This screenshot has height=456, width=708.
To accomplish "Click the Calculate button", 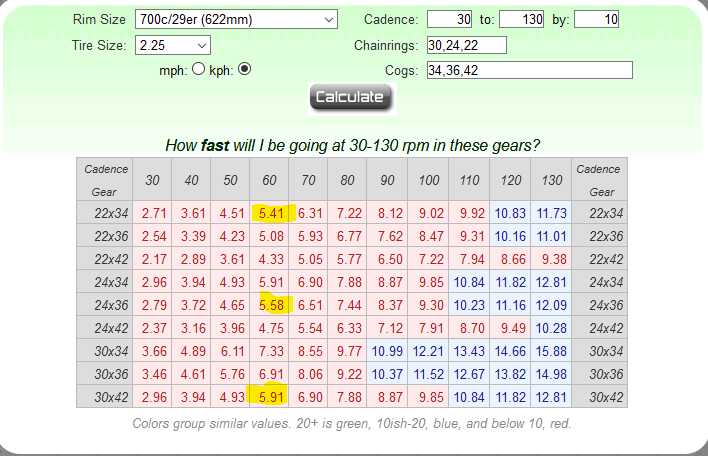I will pyautogui.click(x=351, y=97).
